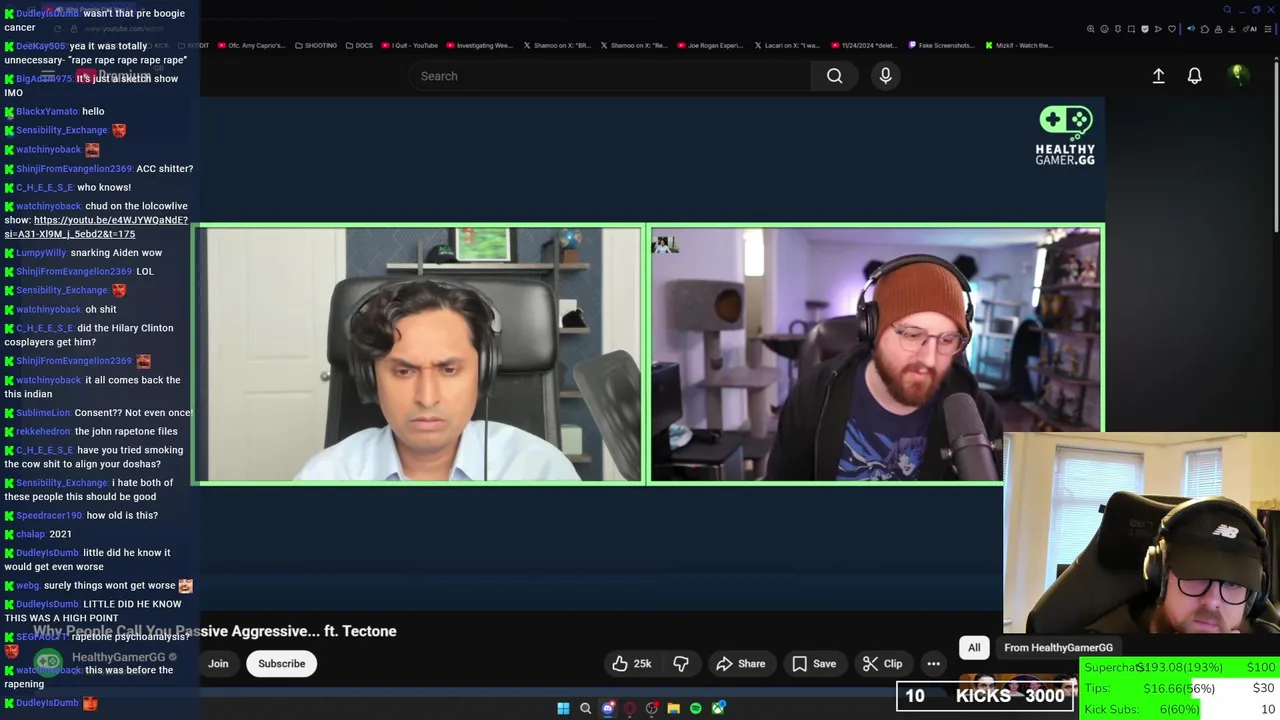Click the right video feed with beanie guest
This screenshot has width=1280, height=720.
click(x=876, y=355)
